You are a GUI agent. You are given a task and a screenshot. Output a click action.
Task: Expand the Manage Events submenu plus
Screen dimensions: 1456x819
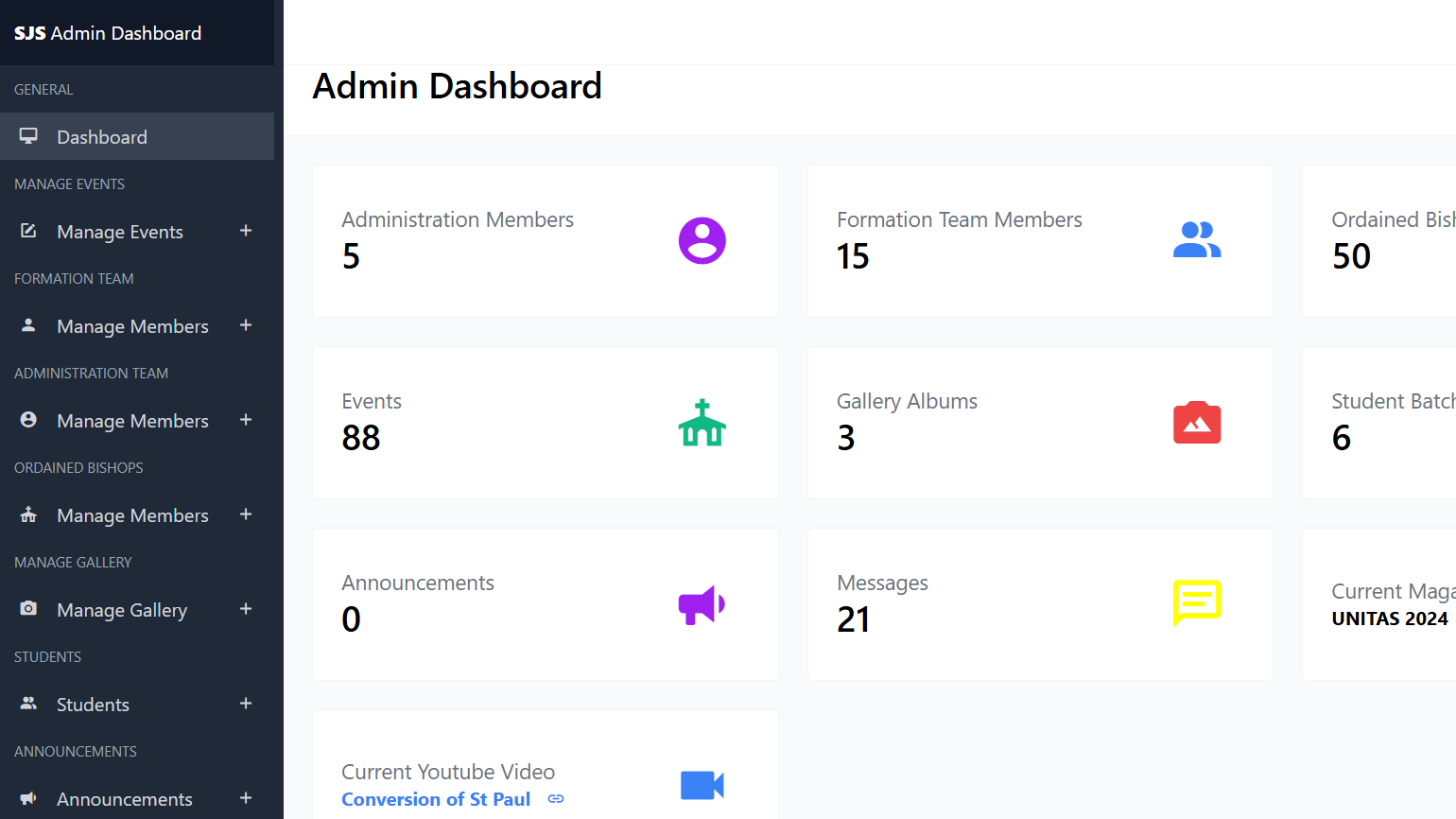click(x=246, y=231)
